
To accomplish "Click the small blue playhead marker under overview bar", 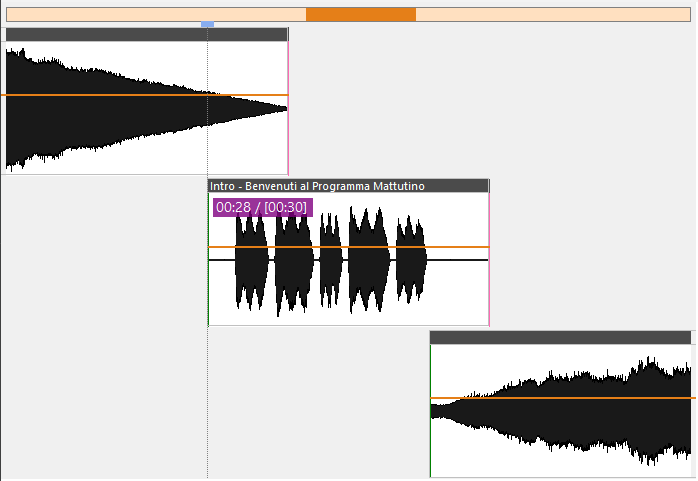I will (207, 24).
